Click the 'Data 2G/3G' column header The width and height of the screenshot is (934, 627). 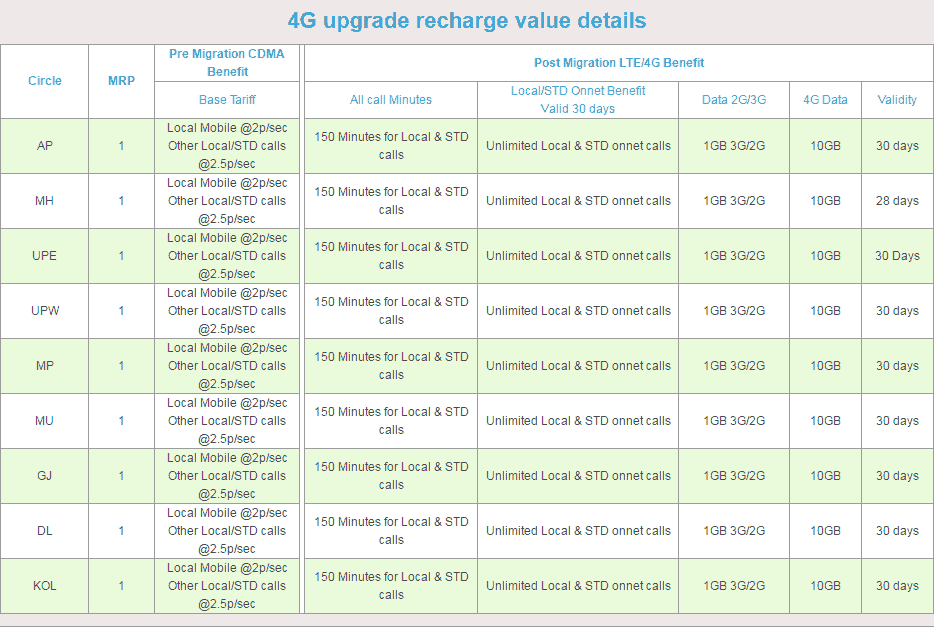[x=734, y=100]
